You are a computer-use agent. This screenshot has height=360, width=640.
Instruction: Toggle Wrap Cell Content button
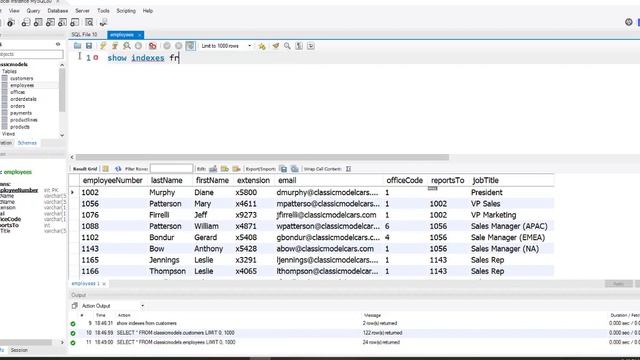pyautogui.click(x=348, y=169)
